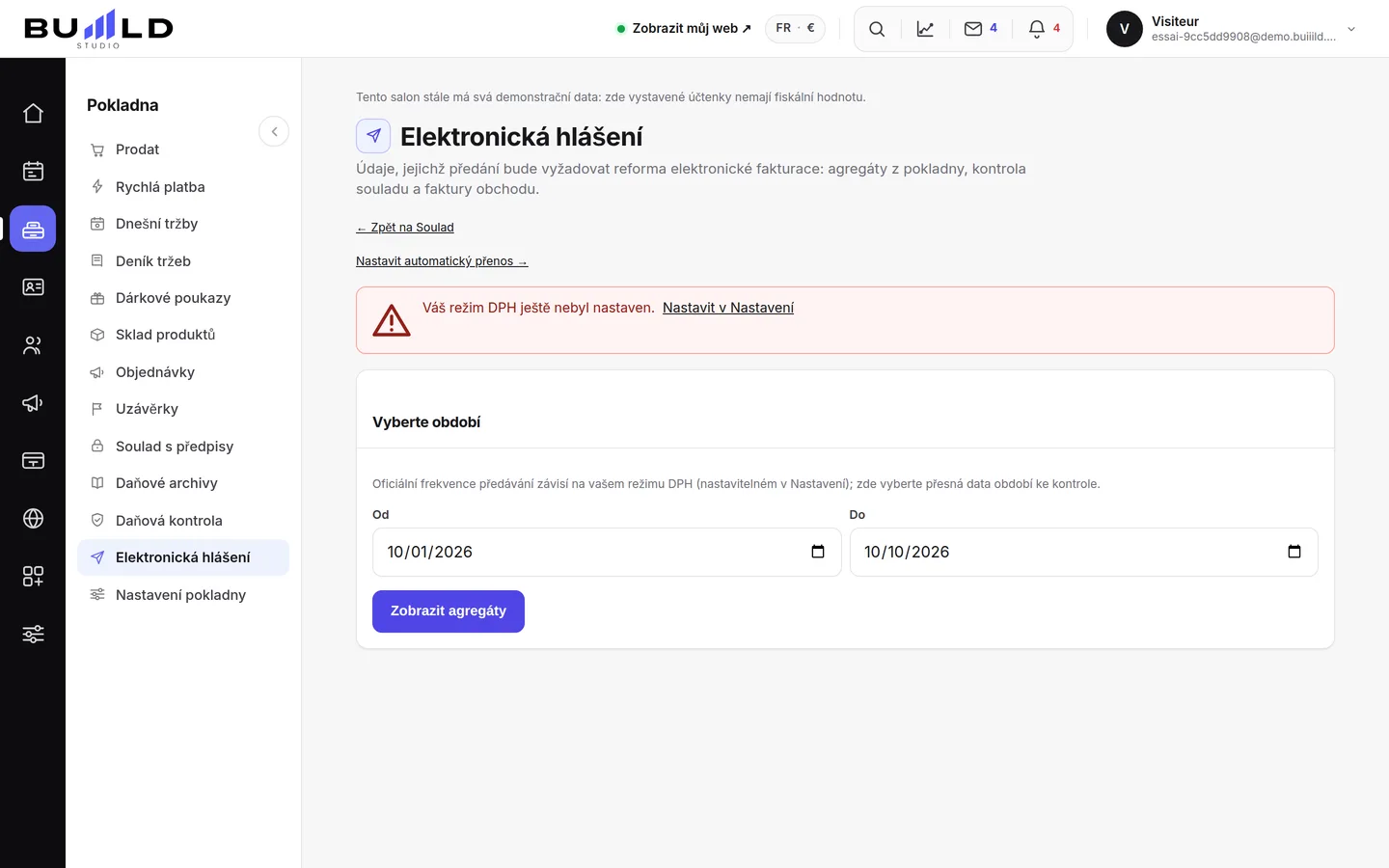Viewport: 1389px width, 868px height.
Task: Open Prodat in the Pokladna menu
Action: pos(183,149)
